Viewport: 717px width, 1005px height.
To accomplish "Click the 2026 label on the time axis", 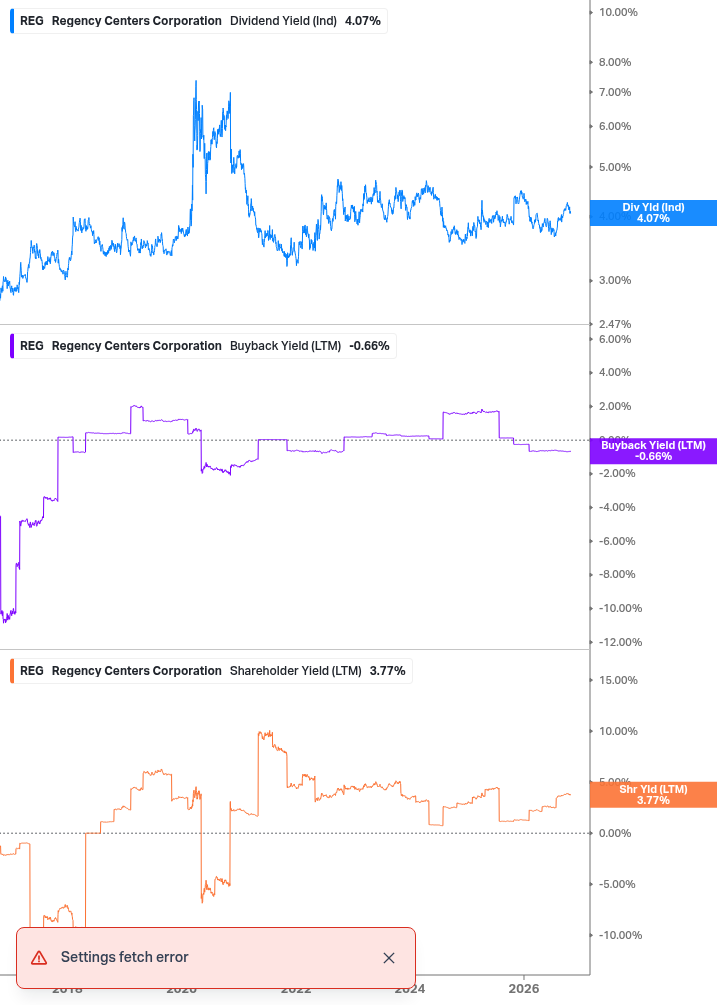I will [523, 989].
